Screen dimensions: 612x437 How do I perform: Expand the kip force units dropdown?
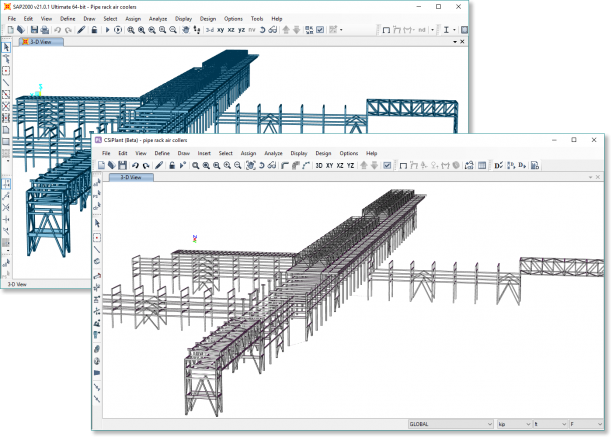pyautogui.click(x=514, y=424)
